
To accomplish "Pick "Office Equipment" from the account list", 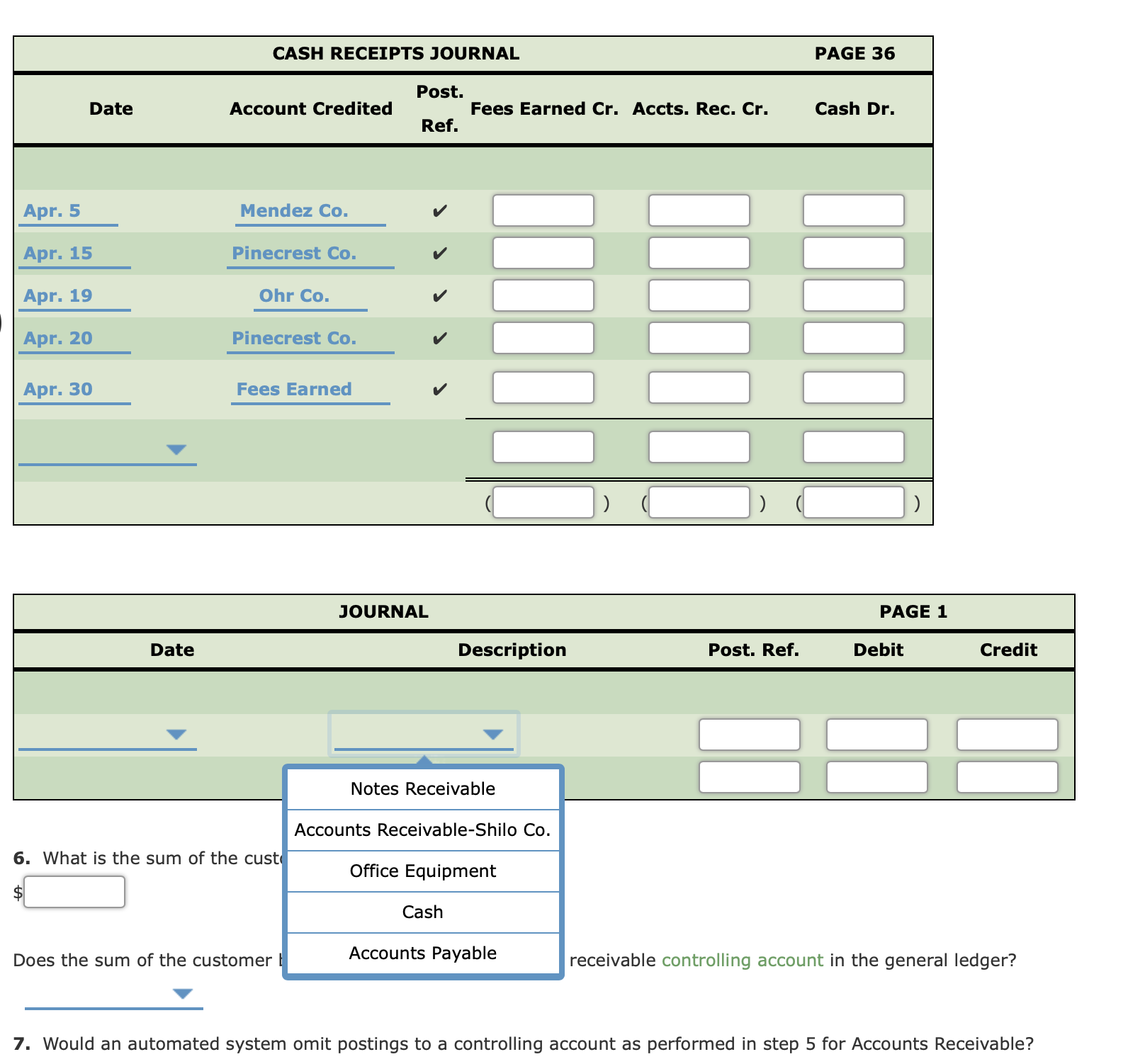I will tap(423, 871).
